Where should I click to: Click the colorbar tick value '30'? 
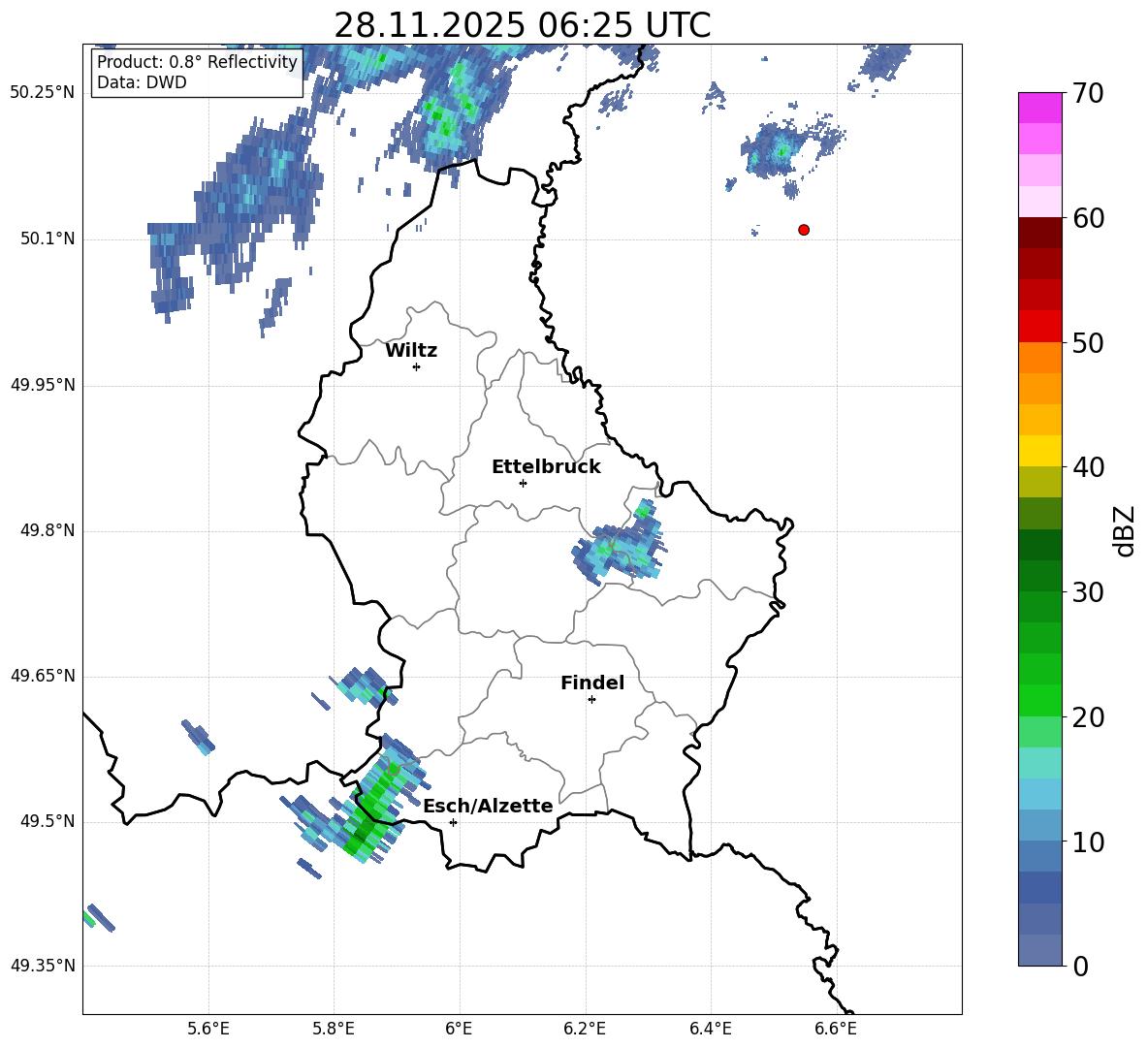pyautogui.click(x=1088, y=592)
